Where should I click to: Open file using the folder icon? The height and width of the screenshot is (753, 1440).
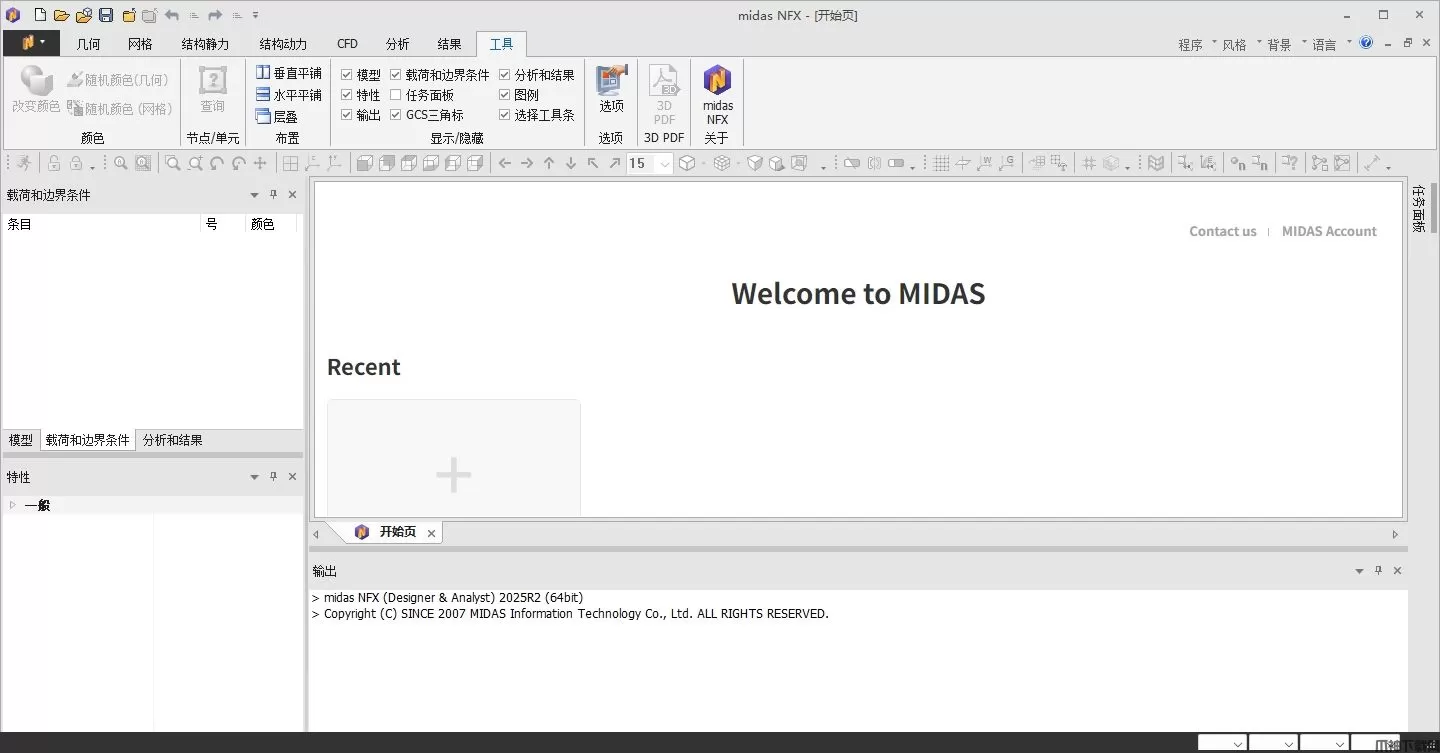(x=62, y=15)
